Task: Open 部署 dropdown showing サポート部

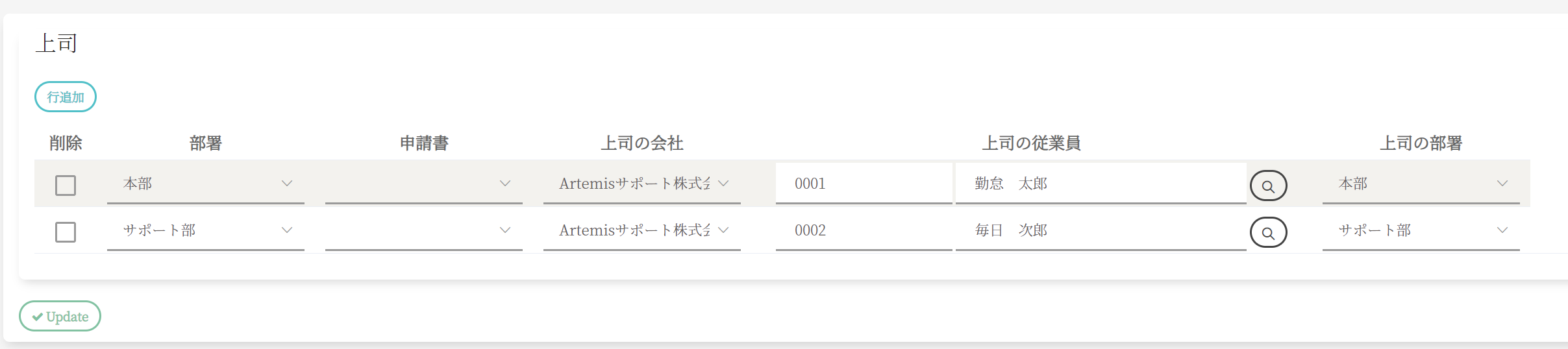Action: (205, 231)
